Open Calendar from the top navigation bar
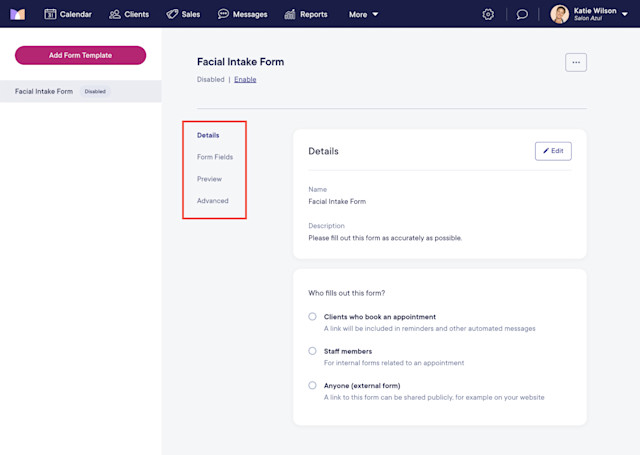640x455 pixels. tap(68, 14)
